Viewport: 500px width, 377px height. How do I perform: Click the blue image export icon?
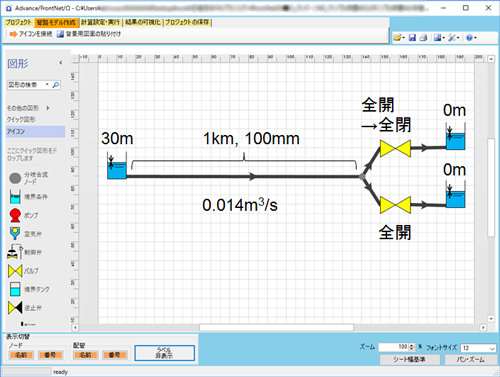pyautogui.click(x=437, y=38)
